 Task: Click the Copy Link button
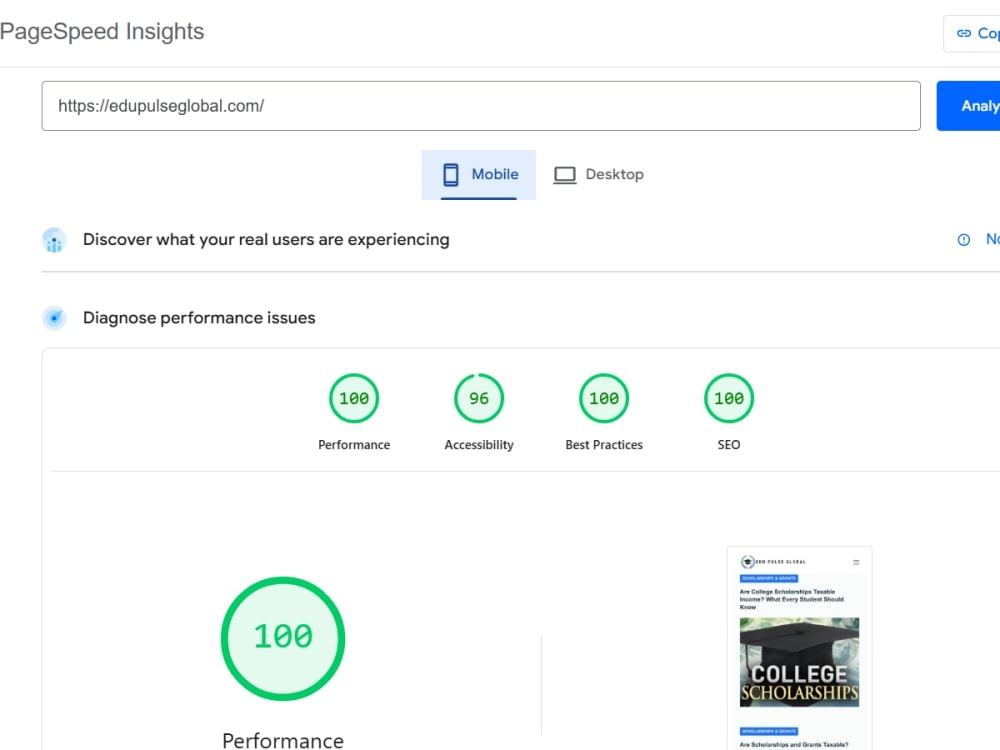coord(972,33)
